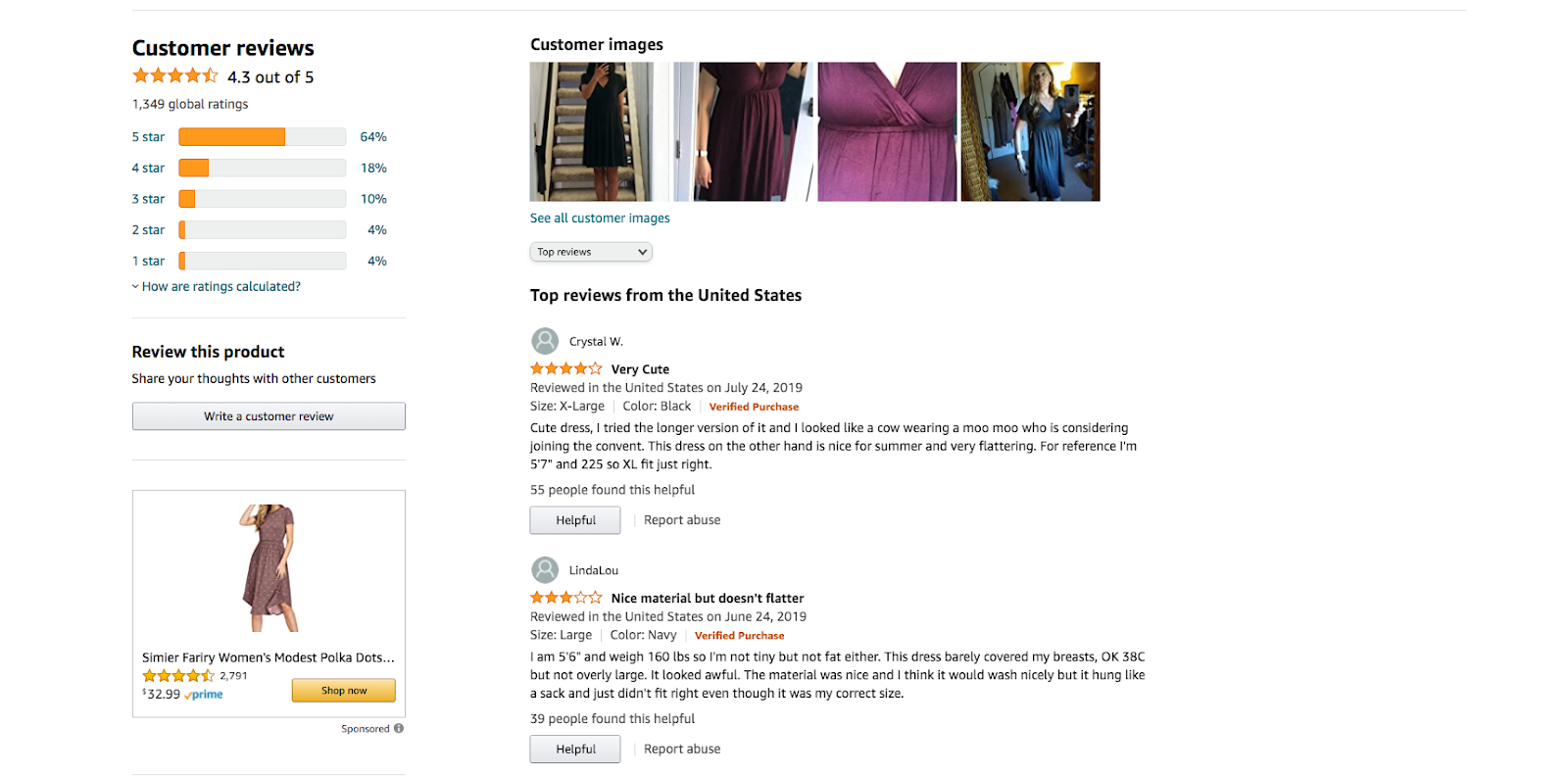This screenshot has height=777, width=1568.
Task: Open the Top reviews sort dropdown
Action: tap(591, 252)
